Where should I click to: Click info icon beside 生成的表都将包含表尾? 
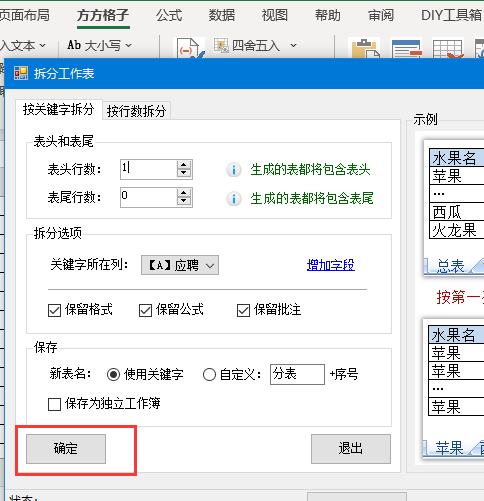[234, 199]
